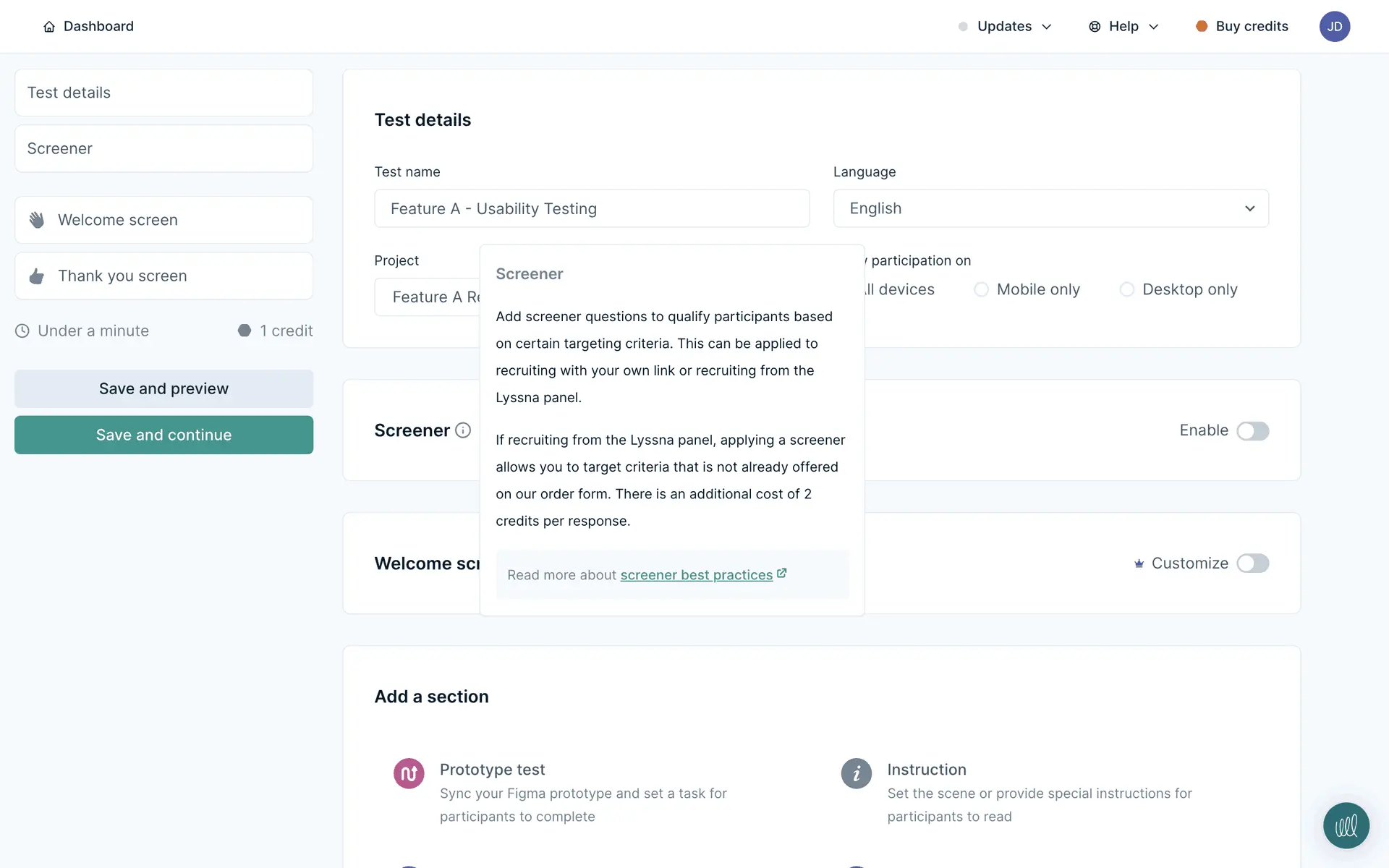1389x868 pixels.
Task: Open the chat widget in bottom corner
Action: click(x=1346, y=825)
